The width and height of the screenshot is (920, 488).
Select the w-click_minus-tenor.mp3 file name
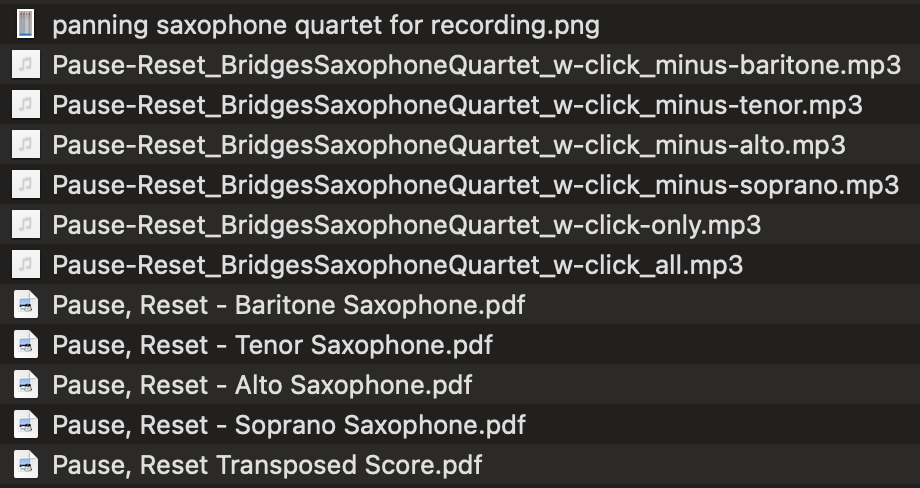coord(457,105)
